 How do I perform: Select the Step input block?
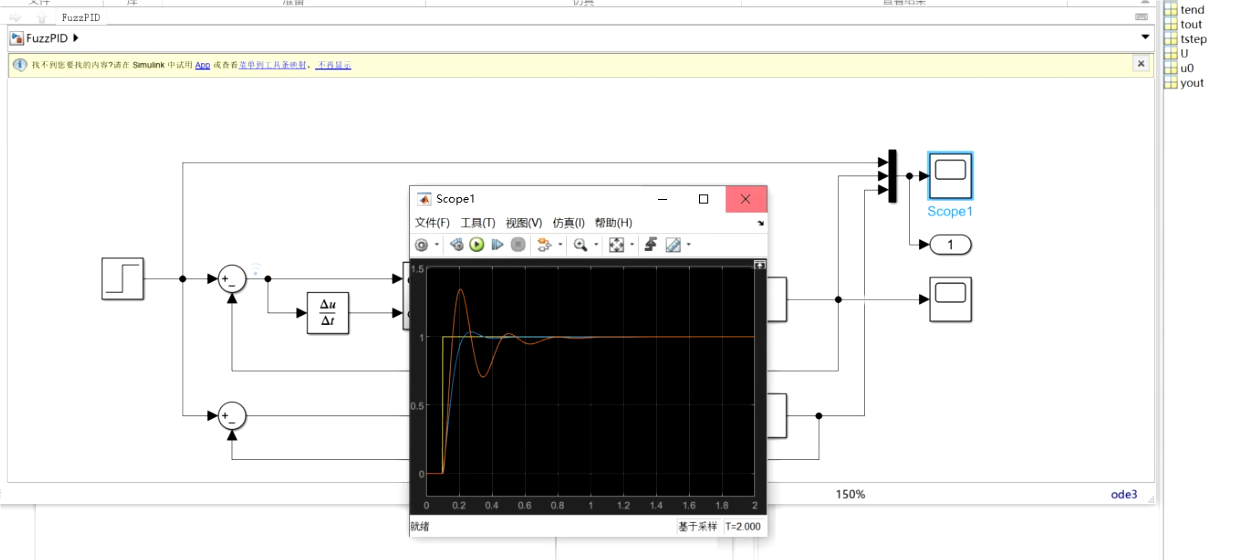coord(123,278)
